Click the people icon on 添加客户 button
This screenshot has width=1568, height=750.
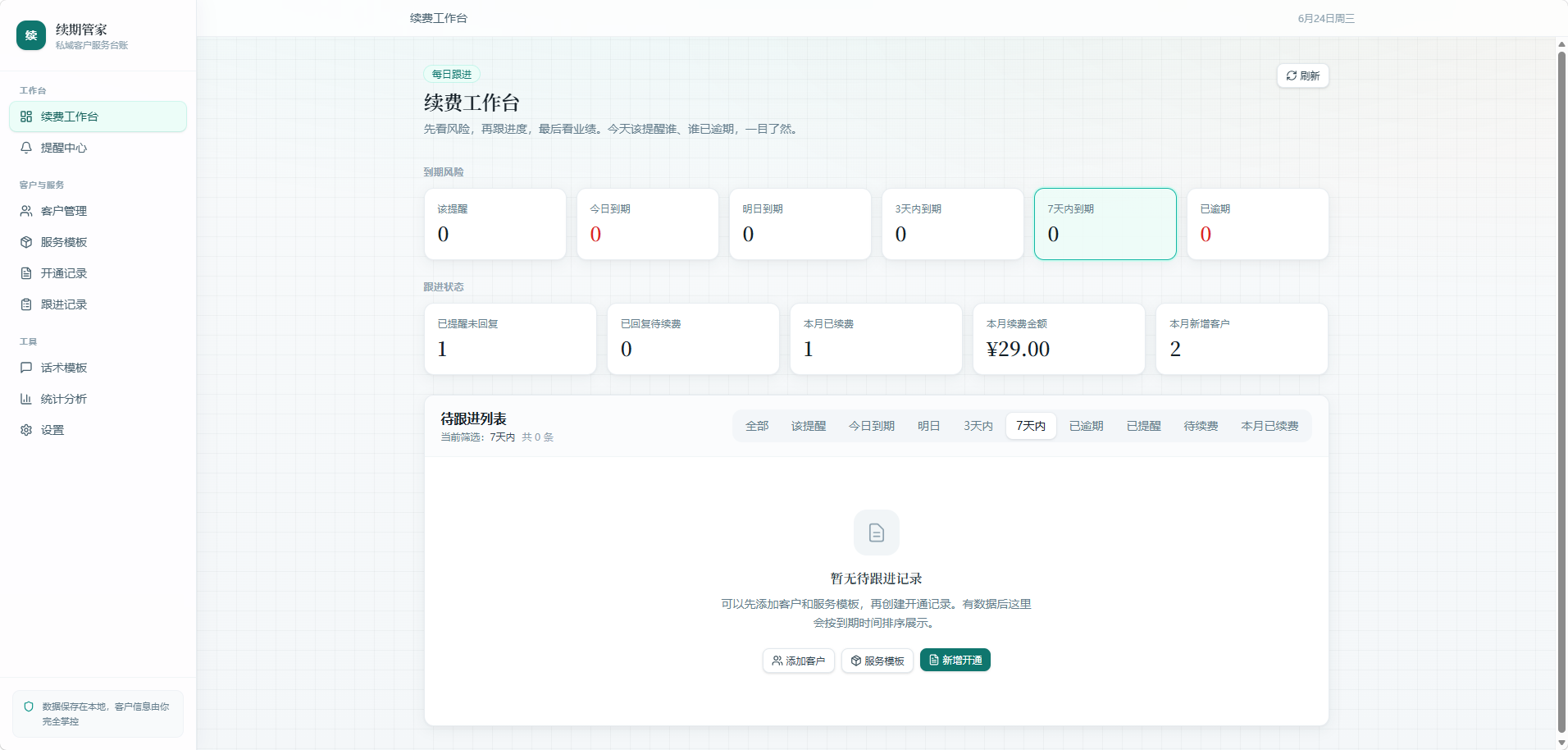point(777,661)
